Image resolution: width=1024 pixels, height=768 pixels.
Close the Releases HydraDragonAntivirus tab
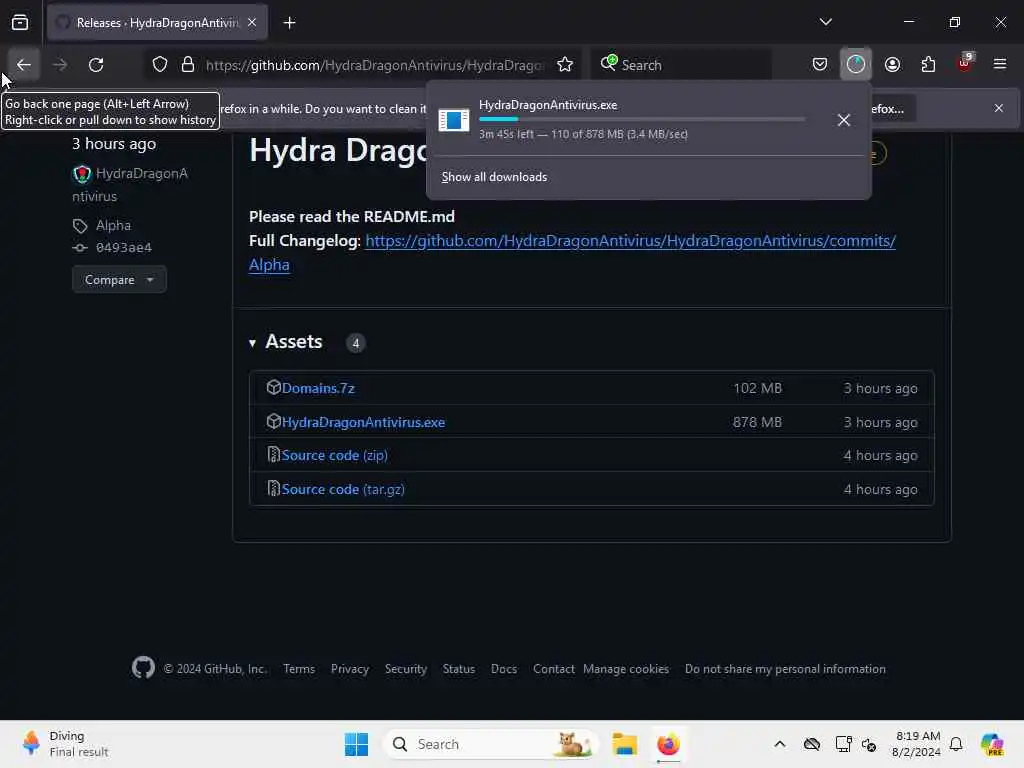pos(252,23)
